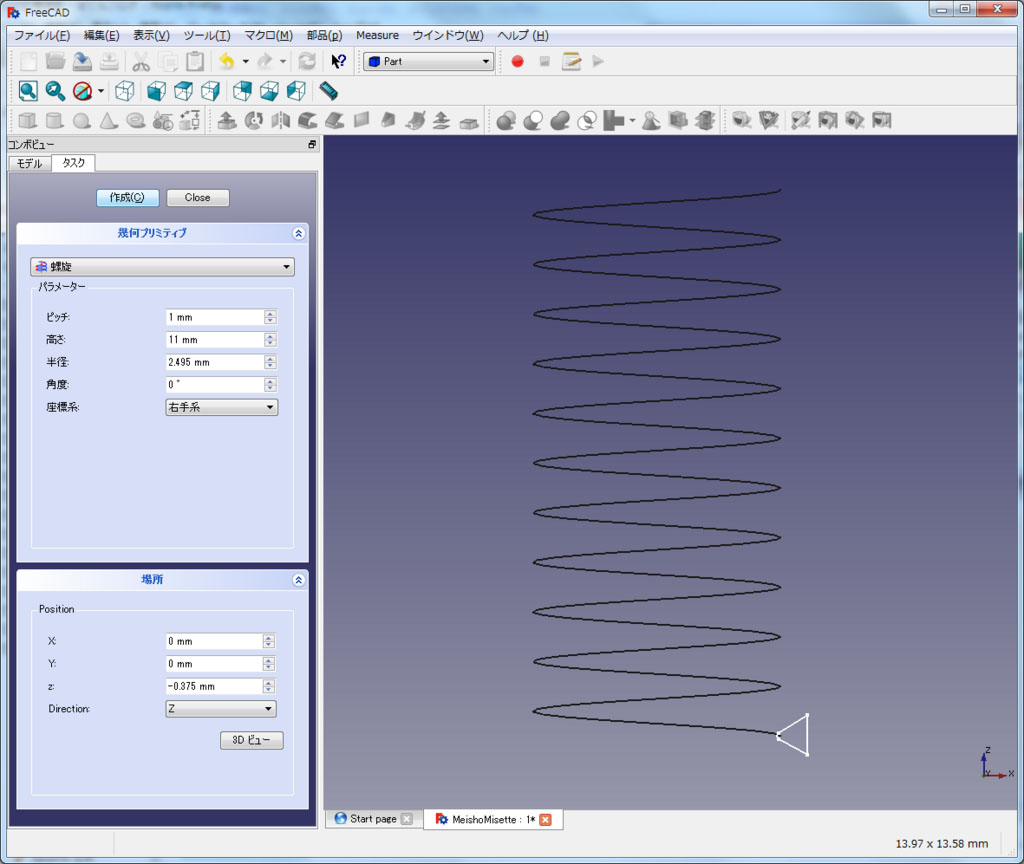Click the Revolve tool icon

tap(253, 121)
